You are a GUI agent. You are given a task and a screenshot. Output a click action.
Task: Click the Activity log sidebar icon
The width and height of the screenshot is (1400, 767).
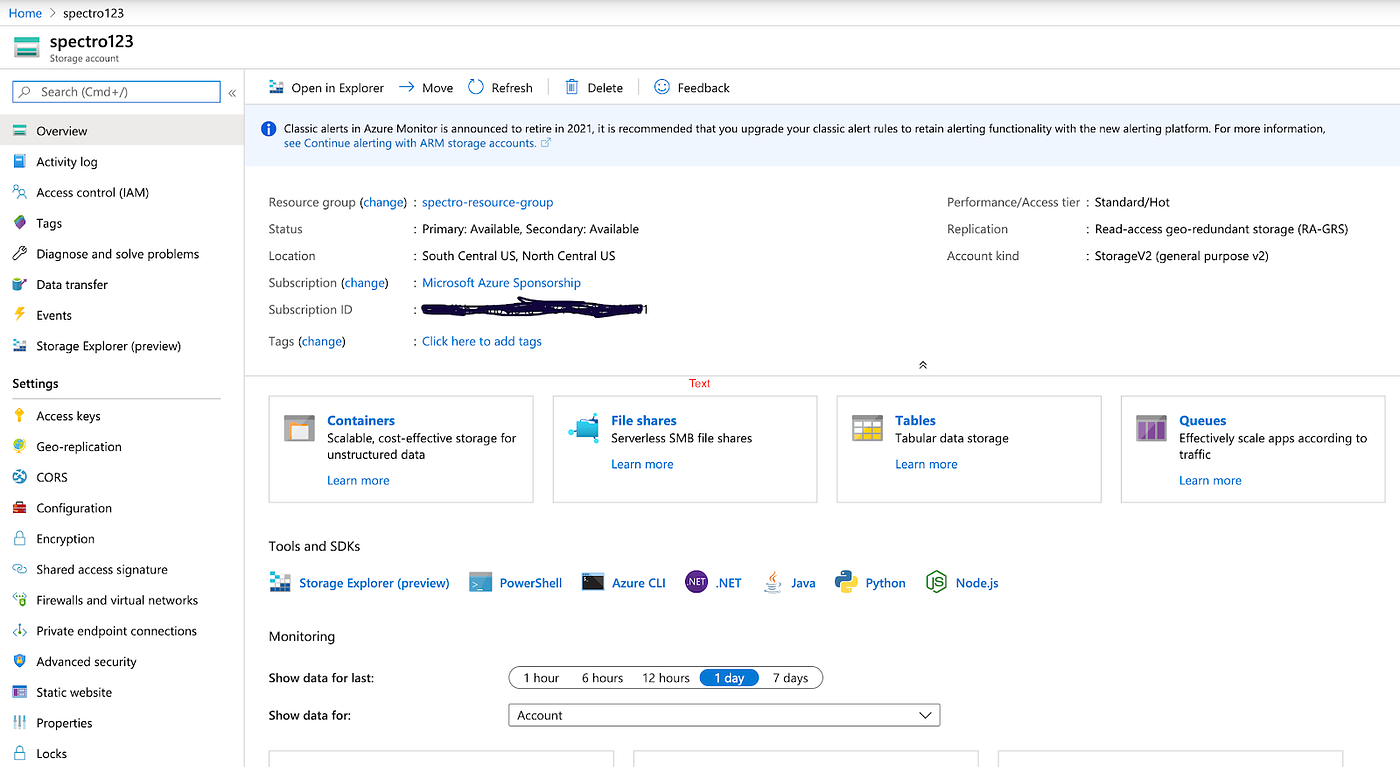click(19, 161)
